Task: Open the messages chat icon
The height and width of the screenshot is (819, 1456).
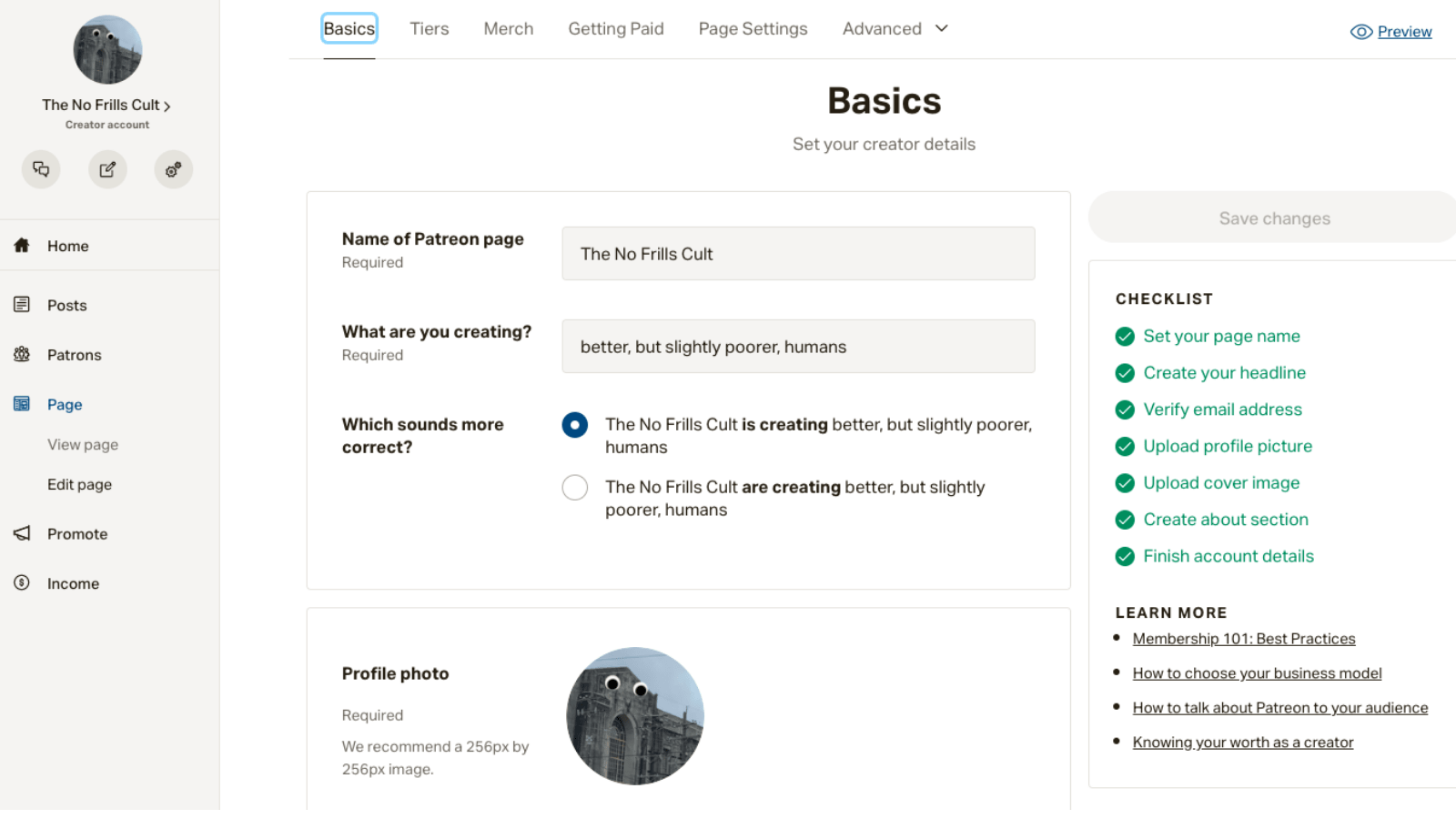Action: [x=41, y=169]
